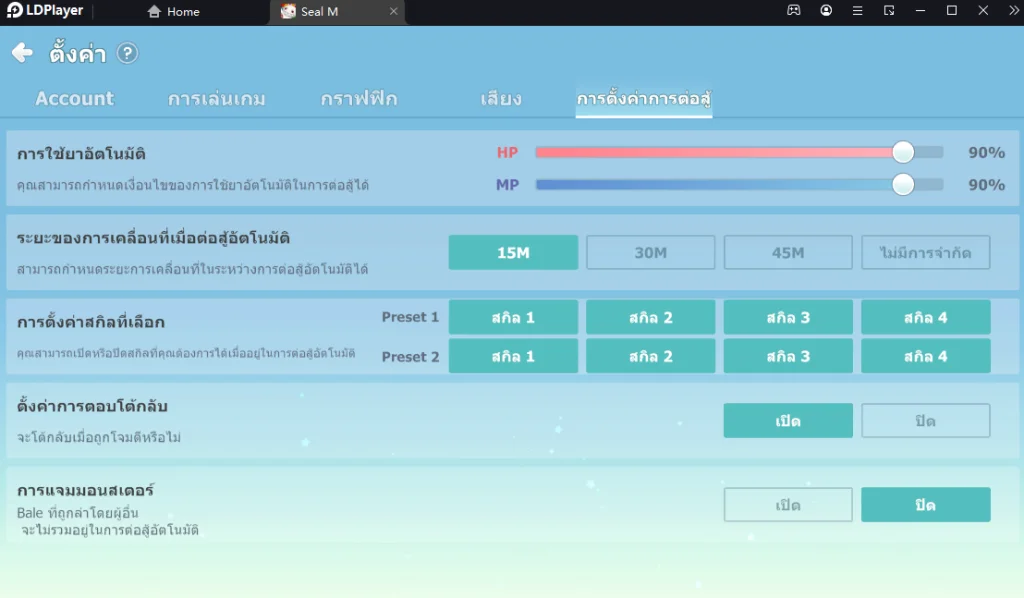Select the 15M movement range
The height and width of the screenshot is (598, 1024).
point(513,253)
